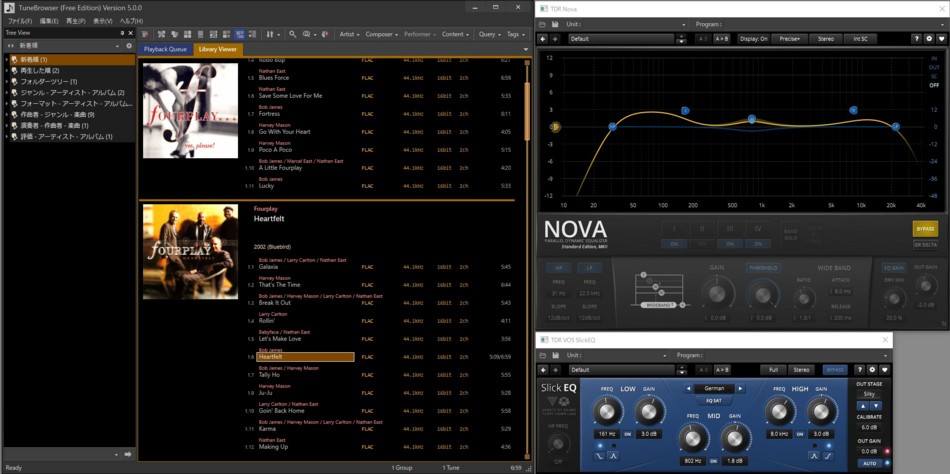Toggle band III ON button in Nova

pos(730,244)
